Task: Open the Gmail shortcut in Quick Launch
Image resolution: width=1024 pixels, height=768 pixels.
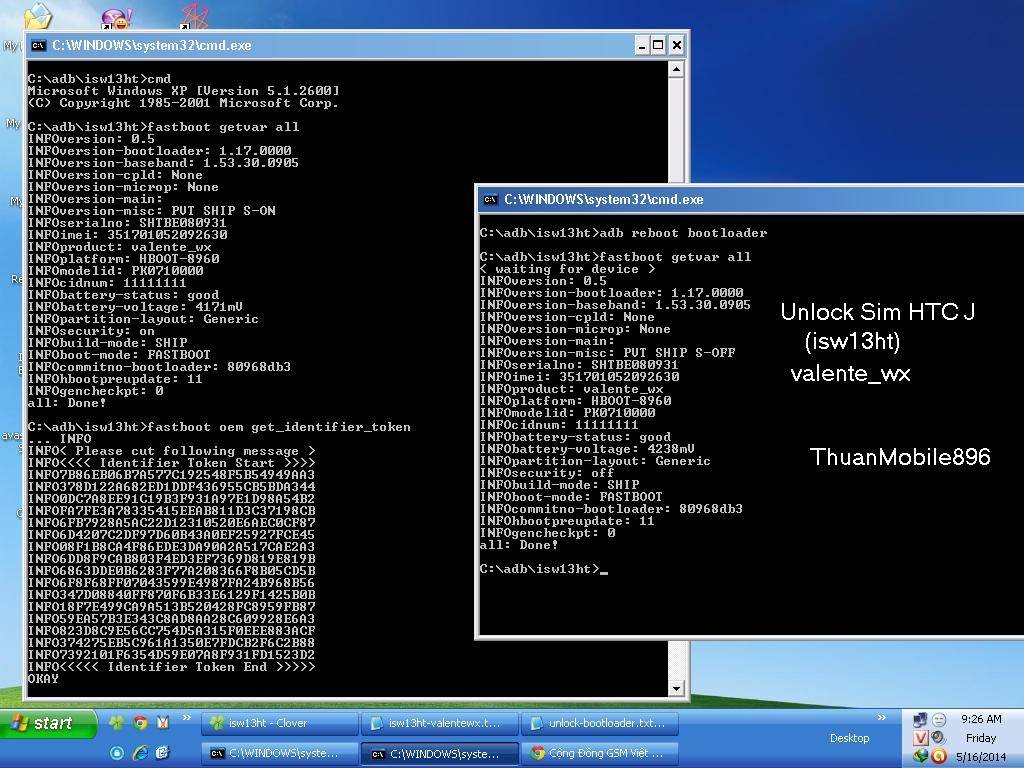Action: point(163,722)
